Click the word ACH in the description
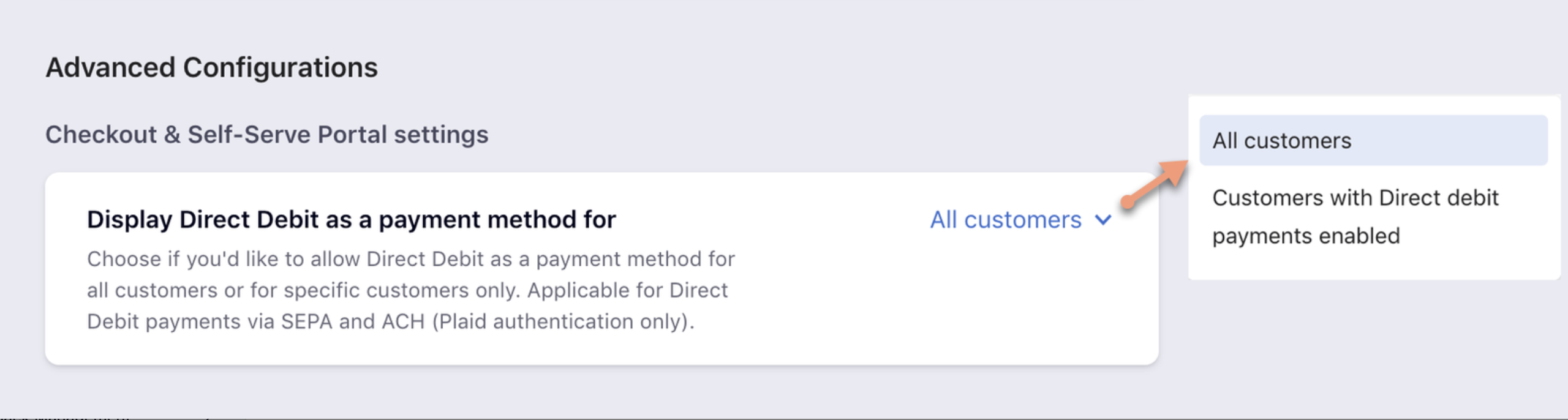 [403, 321]
